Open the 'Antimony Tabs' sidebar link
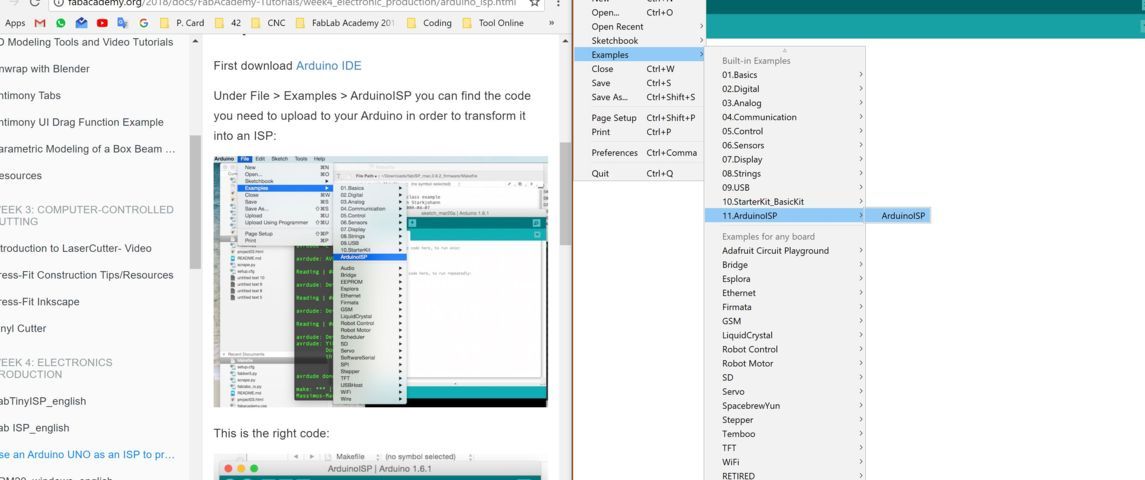1145x480 pixels. [31, 96]
